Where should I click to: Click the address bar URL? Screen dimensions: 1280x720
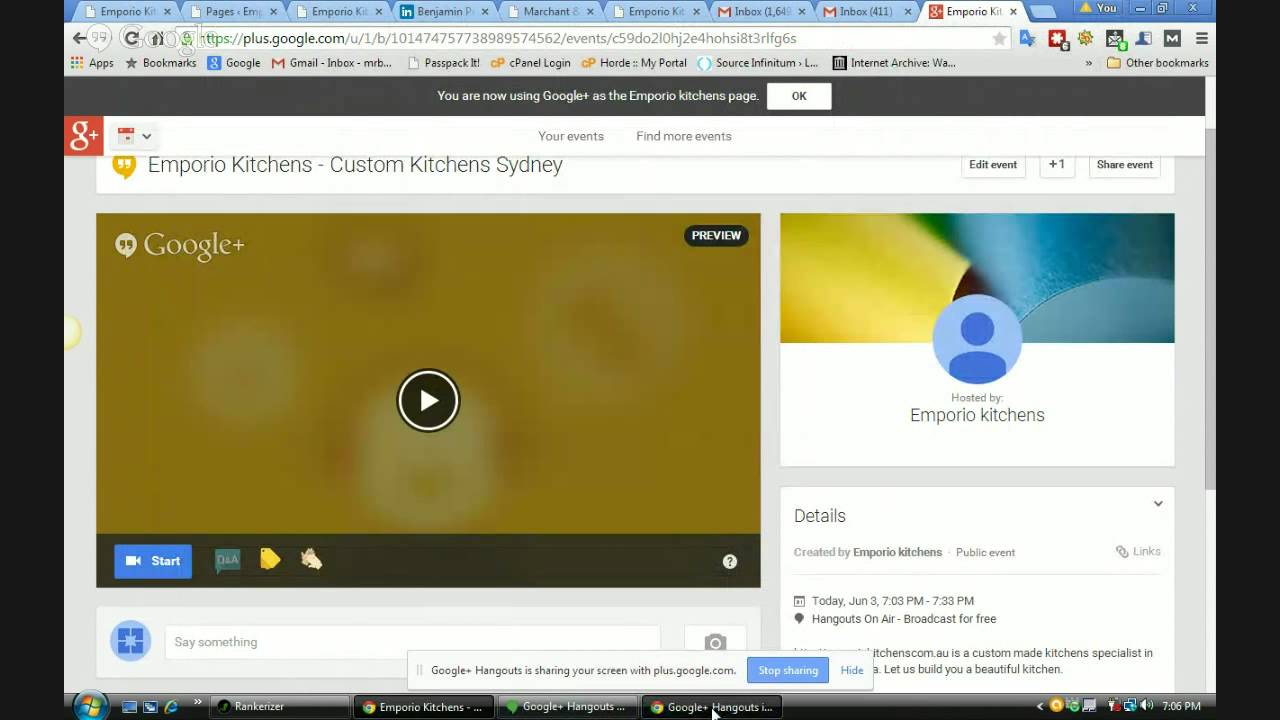pyautogui.click(x=499, y=38)
